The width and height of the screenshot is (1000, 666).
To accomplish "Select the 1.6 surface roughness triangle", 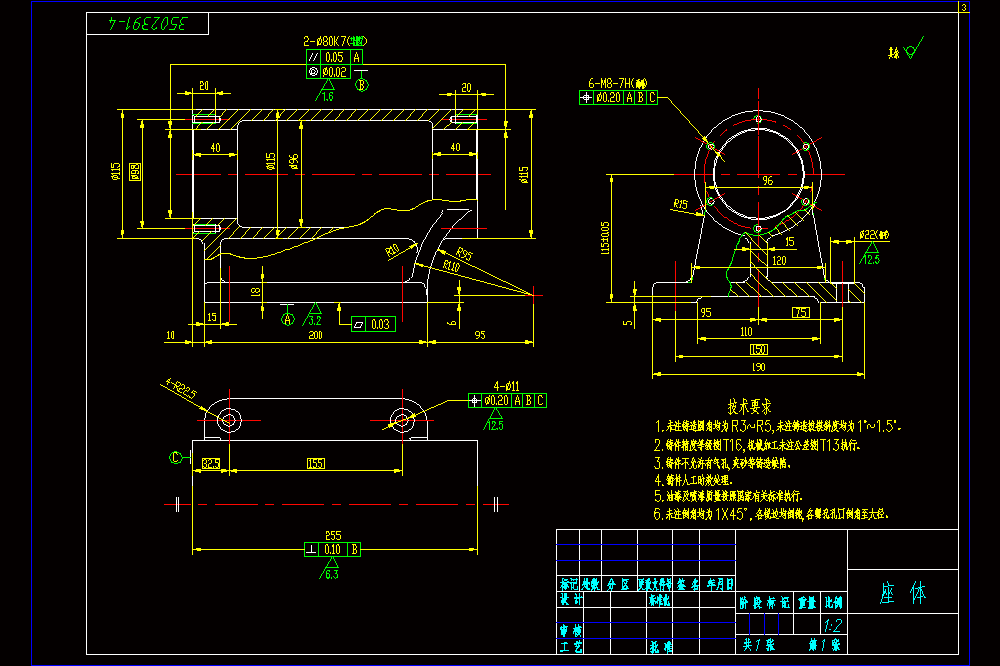I will tap(325, 91).
